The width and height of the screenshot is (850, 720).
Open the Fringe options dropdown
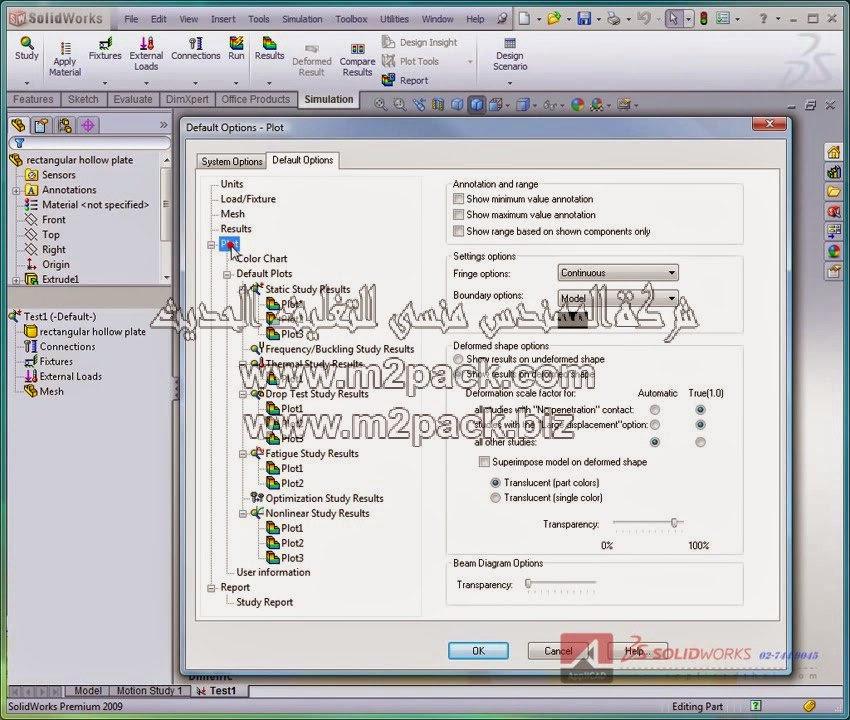point(618,273)
